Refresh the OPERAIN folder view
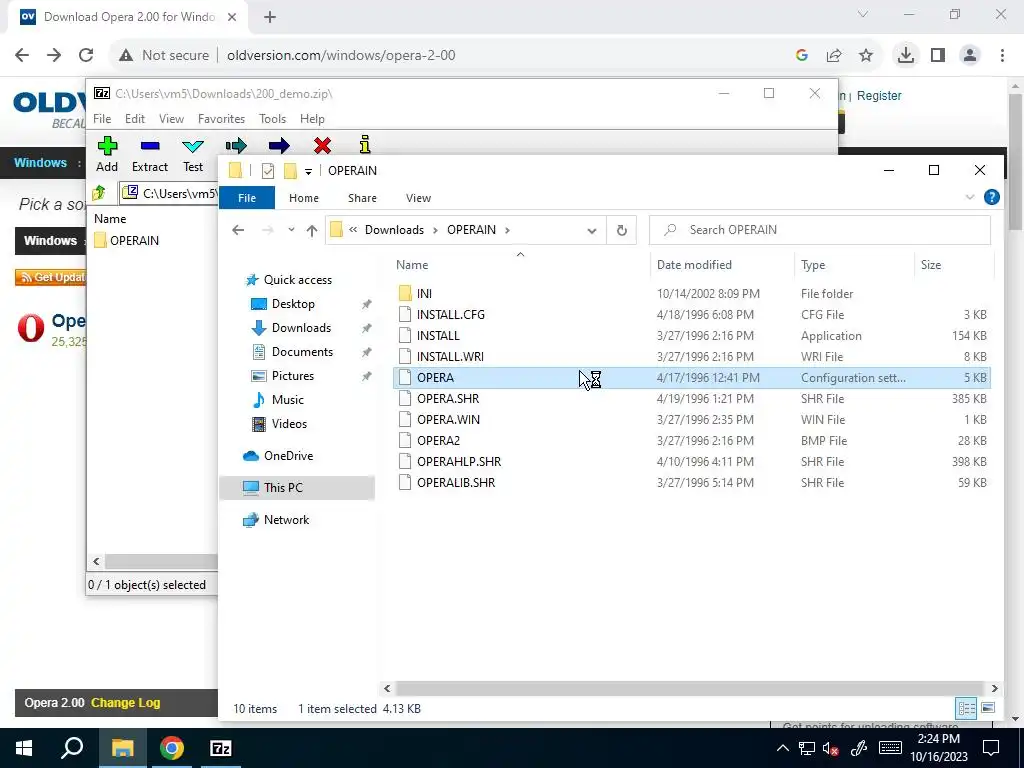1024x768 pixels. tap(622, 230)
